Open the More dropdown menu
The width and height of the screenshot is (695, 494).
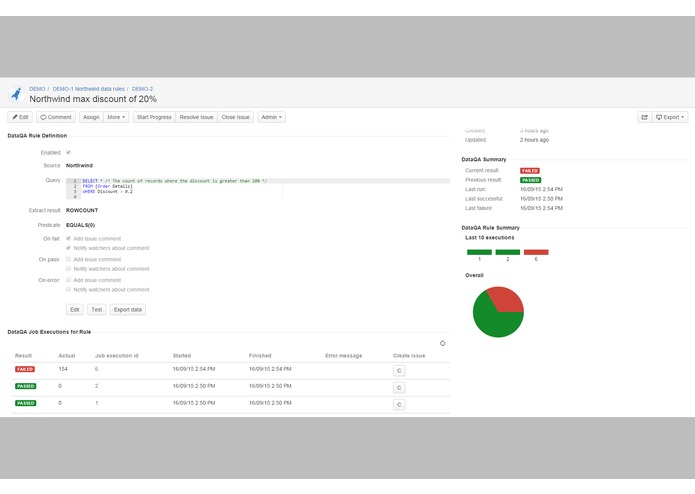[x=116, y=117]
